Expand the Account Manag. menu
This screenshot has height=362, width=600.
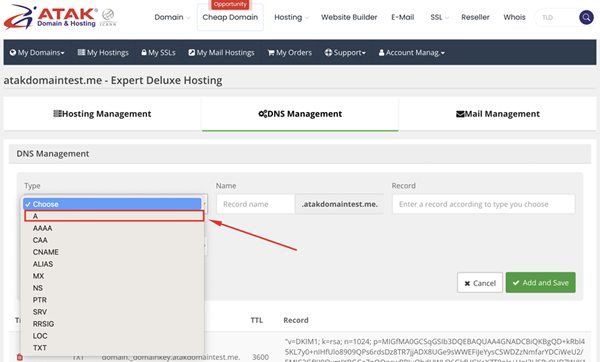(x=412, y=52)
